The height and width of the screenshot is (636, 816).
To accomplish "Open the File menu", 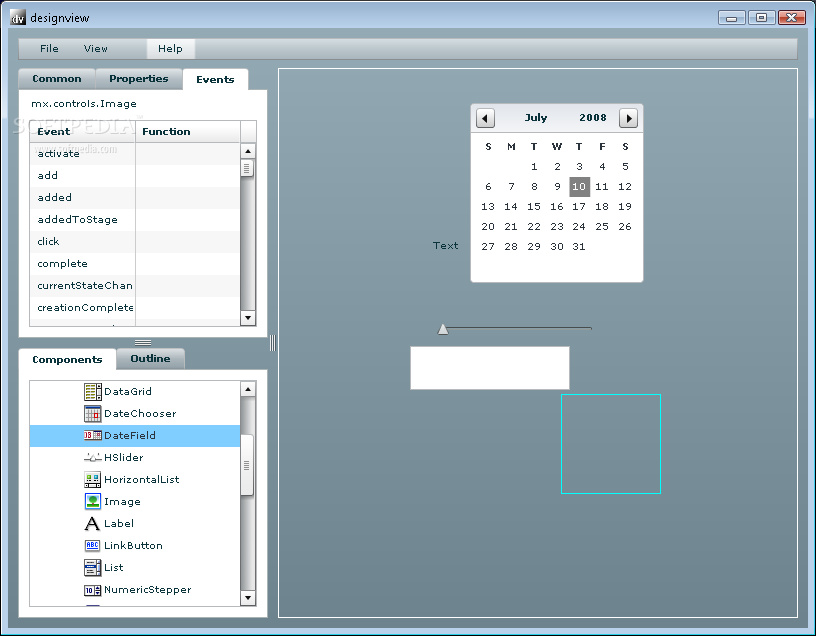I will (x=49, y=48).
